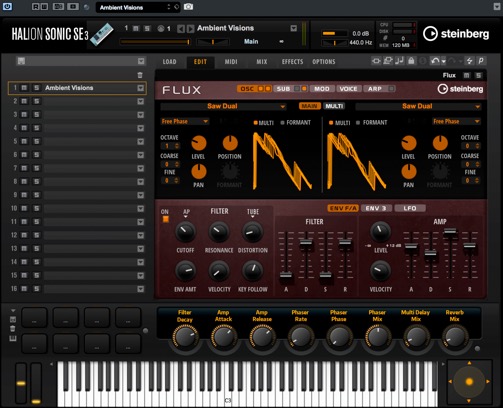Screen dimensions: 503x408
Task: Click the trash icon above slot list
Action: click(140, 75)
